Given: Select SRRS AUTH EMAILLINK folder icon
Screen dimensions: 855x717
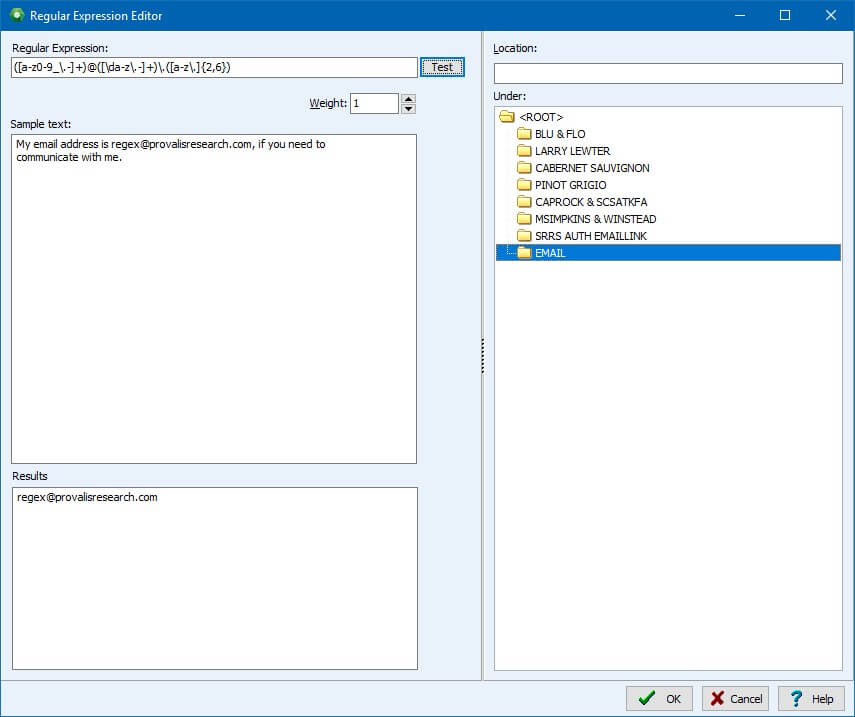Looking at the screenshot, I should [524, 236].
